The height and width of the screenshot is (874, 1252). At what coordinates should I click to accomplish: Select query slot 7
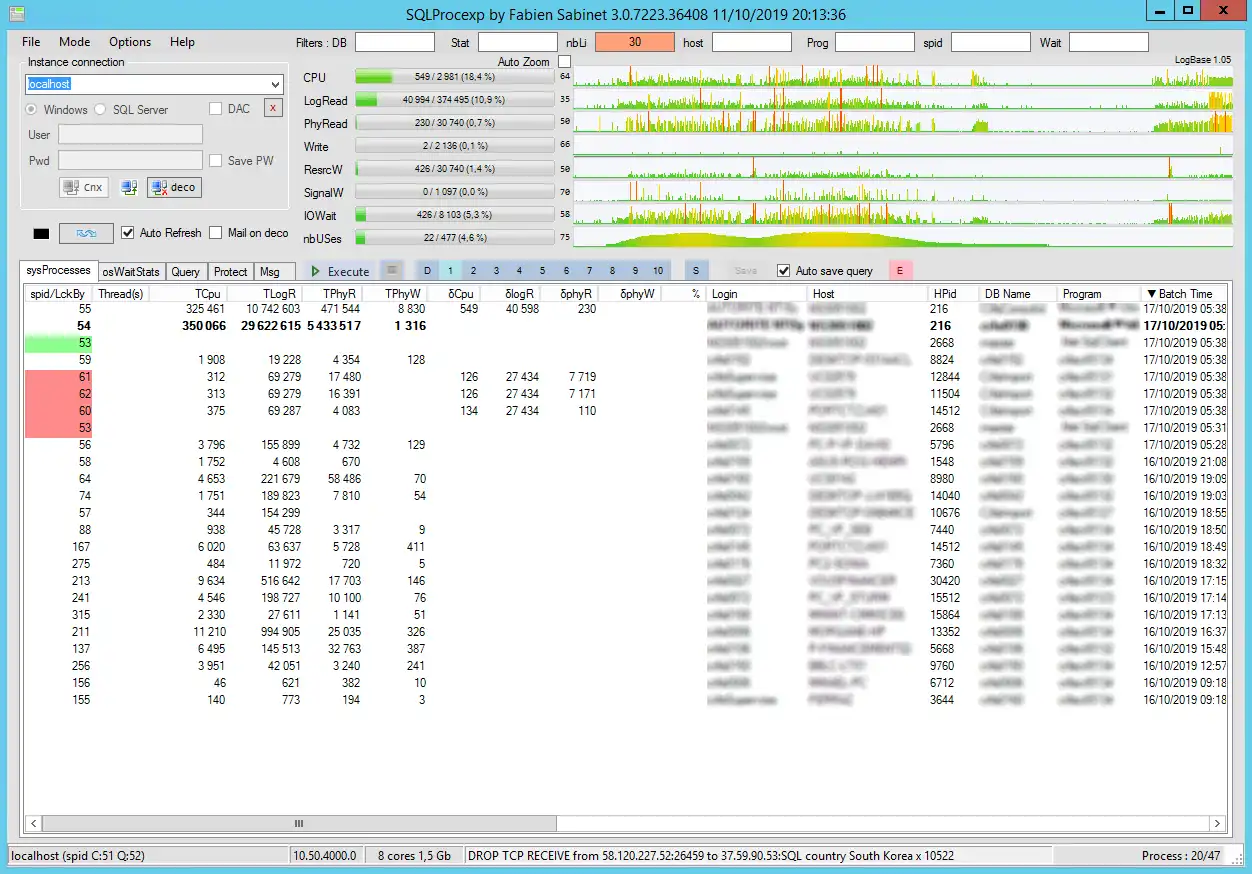click(589, 271)
